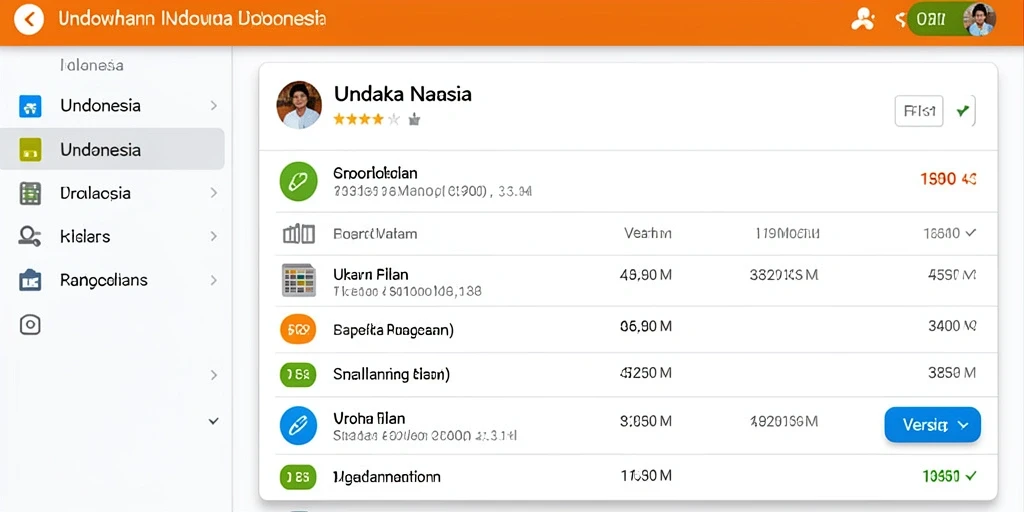Toggle the green checkmark next to Fl‑s1 button

[x=963, y=112]
